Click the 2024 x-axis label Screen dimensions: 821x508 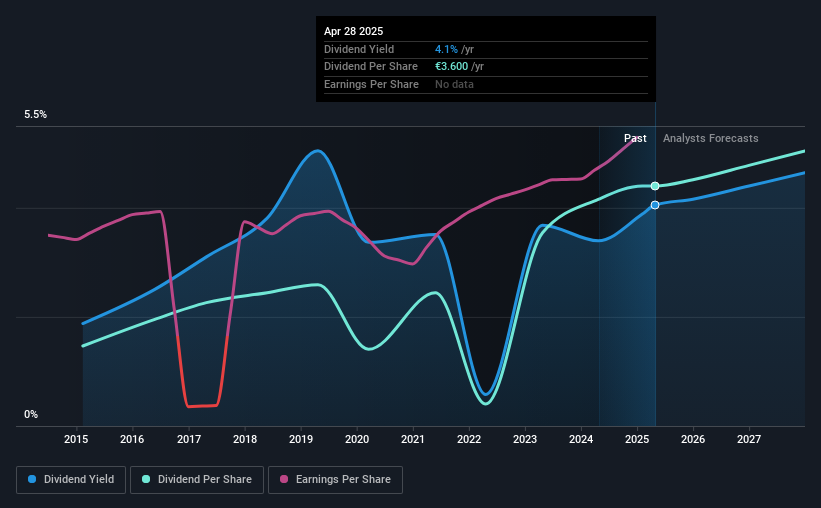click(581, 439)
